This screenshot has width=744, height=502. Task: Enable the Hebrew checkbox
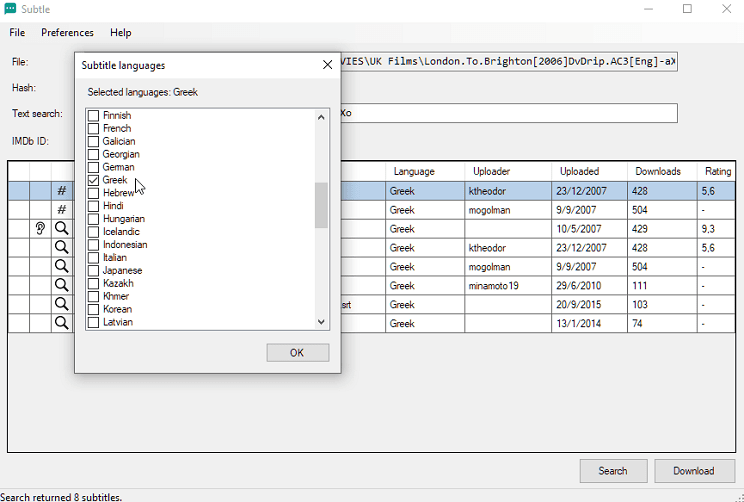[93, 193]
